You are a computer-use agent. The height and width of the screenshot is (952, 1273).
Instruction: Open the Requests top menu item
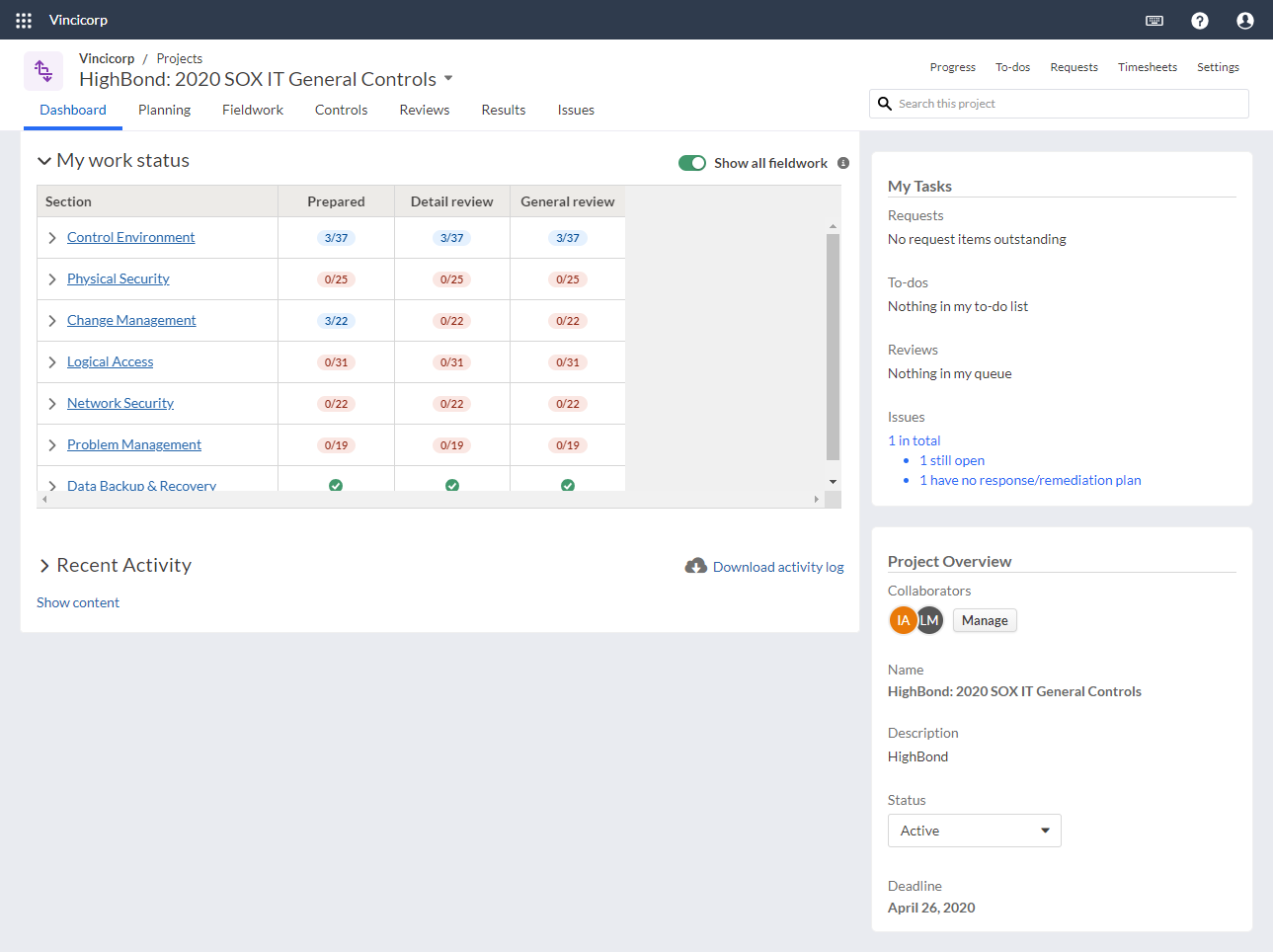point(1074,67)
